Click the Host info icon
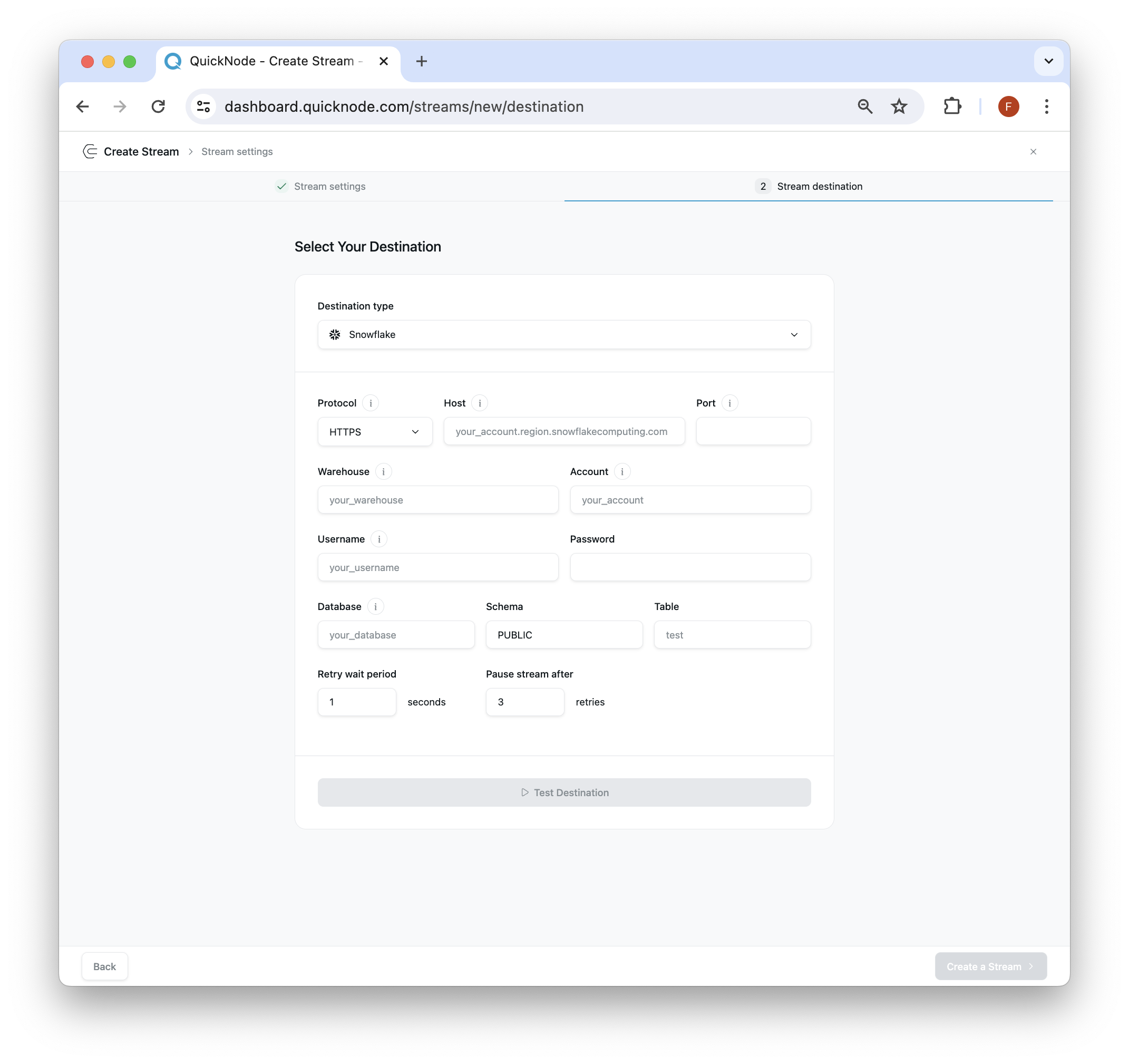The height and width of the screenshot is (1064, 1129). point(479,403)
